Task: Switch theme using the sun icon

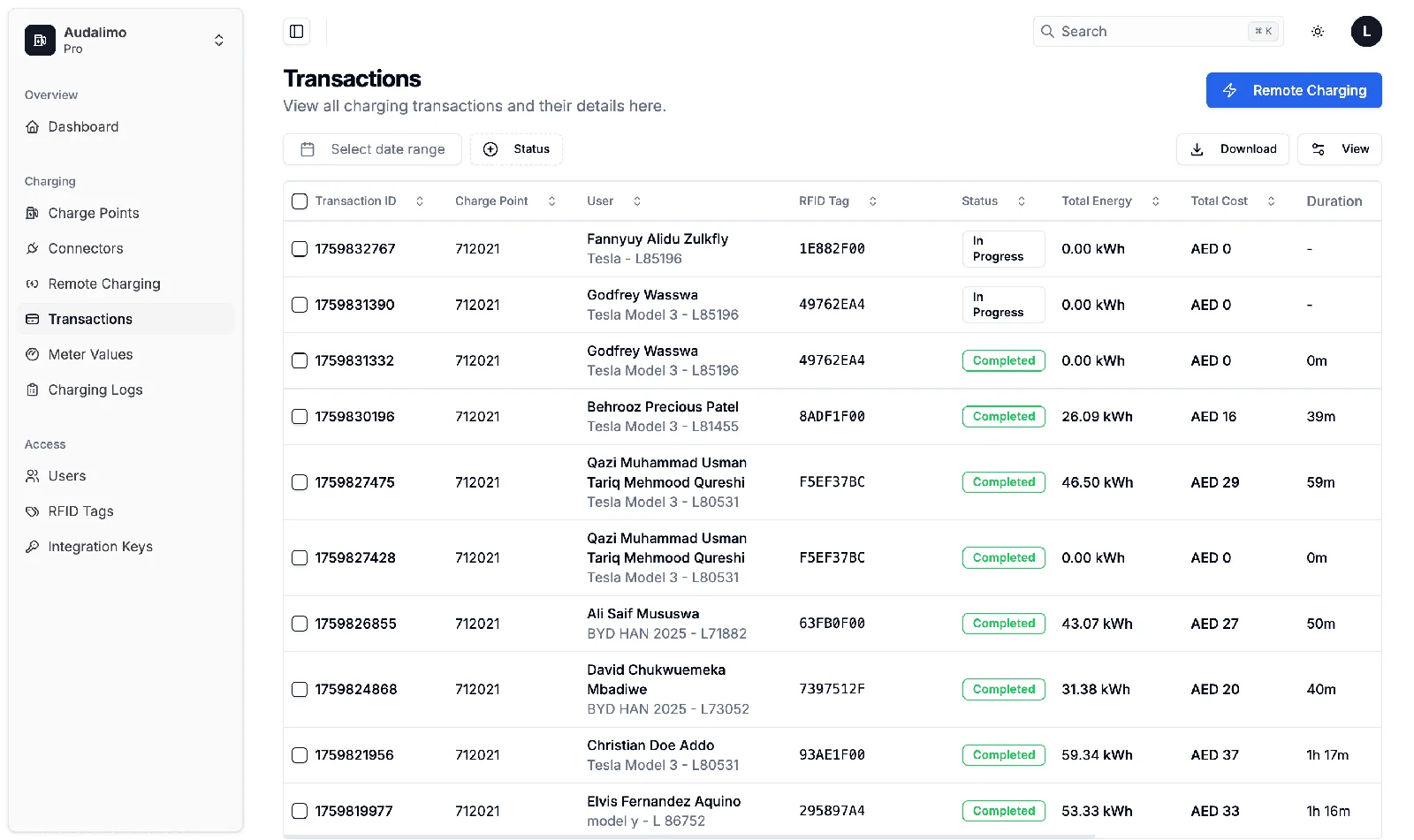Action: [1318, 32]
